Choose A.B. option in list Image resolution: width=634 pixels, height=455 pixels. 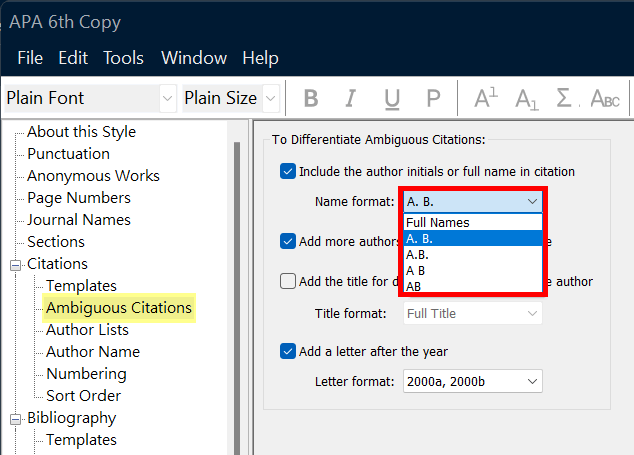(473, 254)
